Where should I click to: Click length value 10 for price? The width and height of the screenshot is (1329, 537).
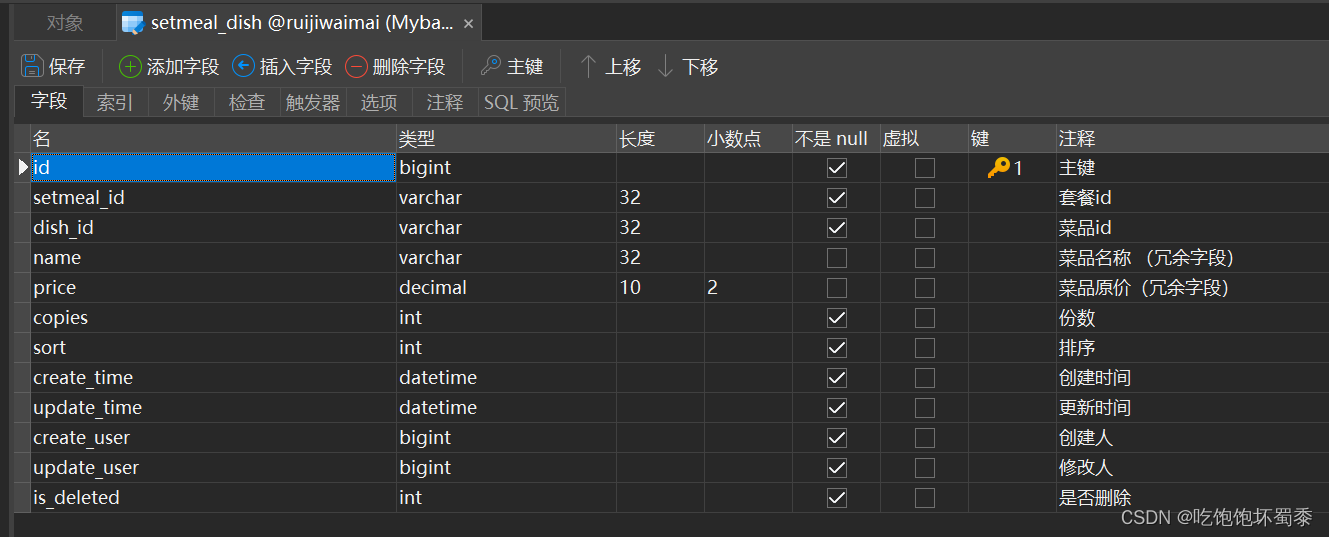click(x=660, y=288)
